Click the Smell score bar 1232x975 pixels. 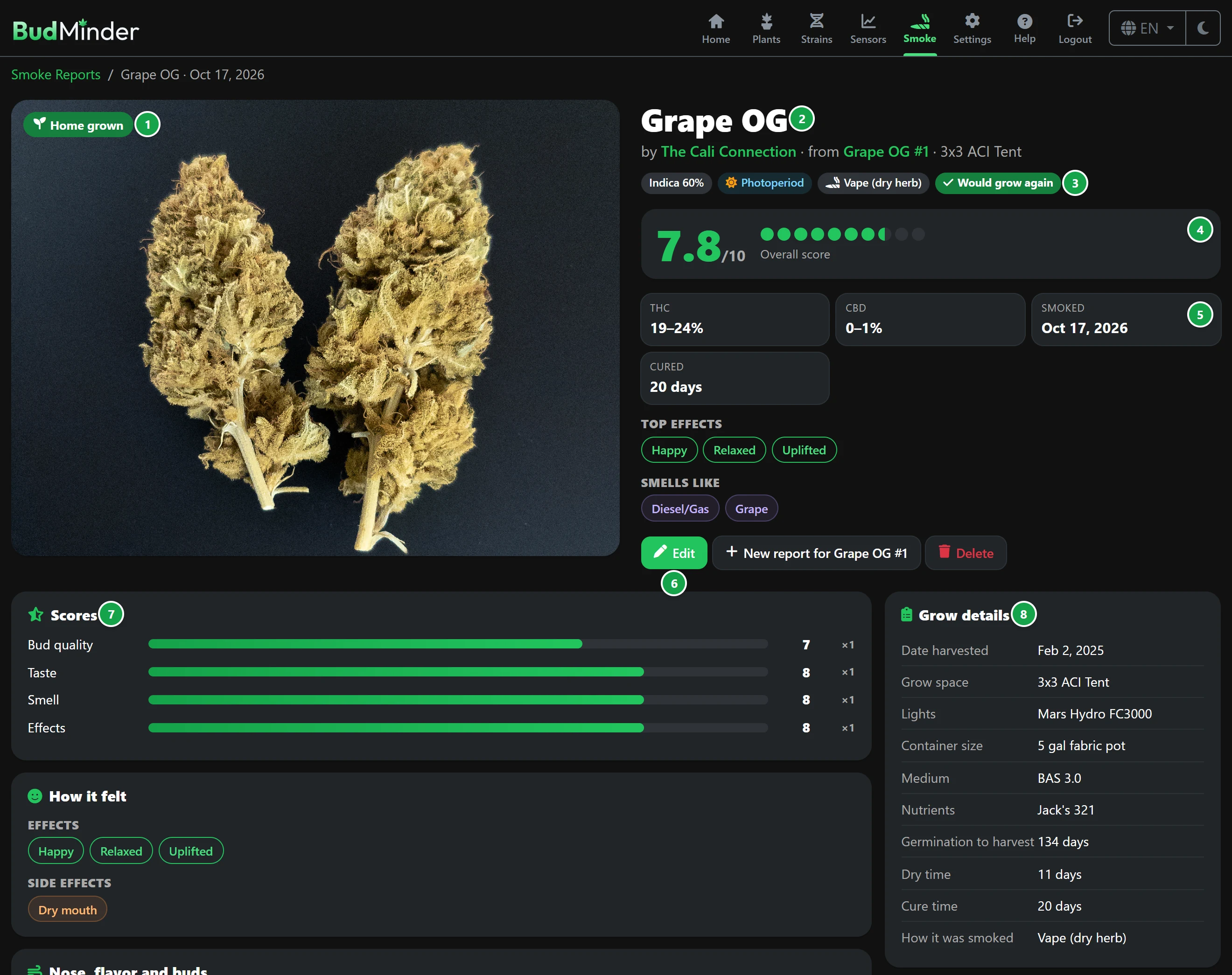click(458, 700)
